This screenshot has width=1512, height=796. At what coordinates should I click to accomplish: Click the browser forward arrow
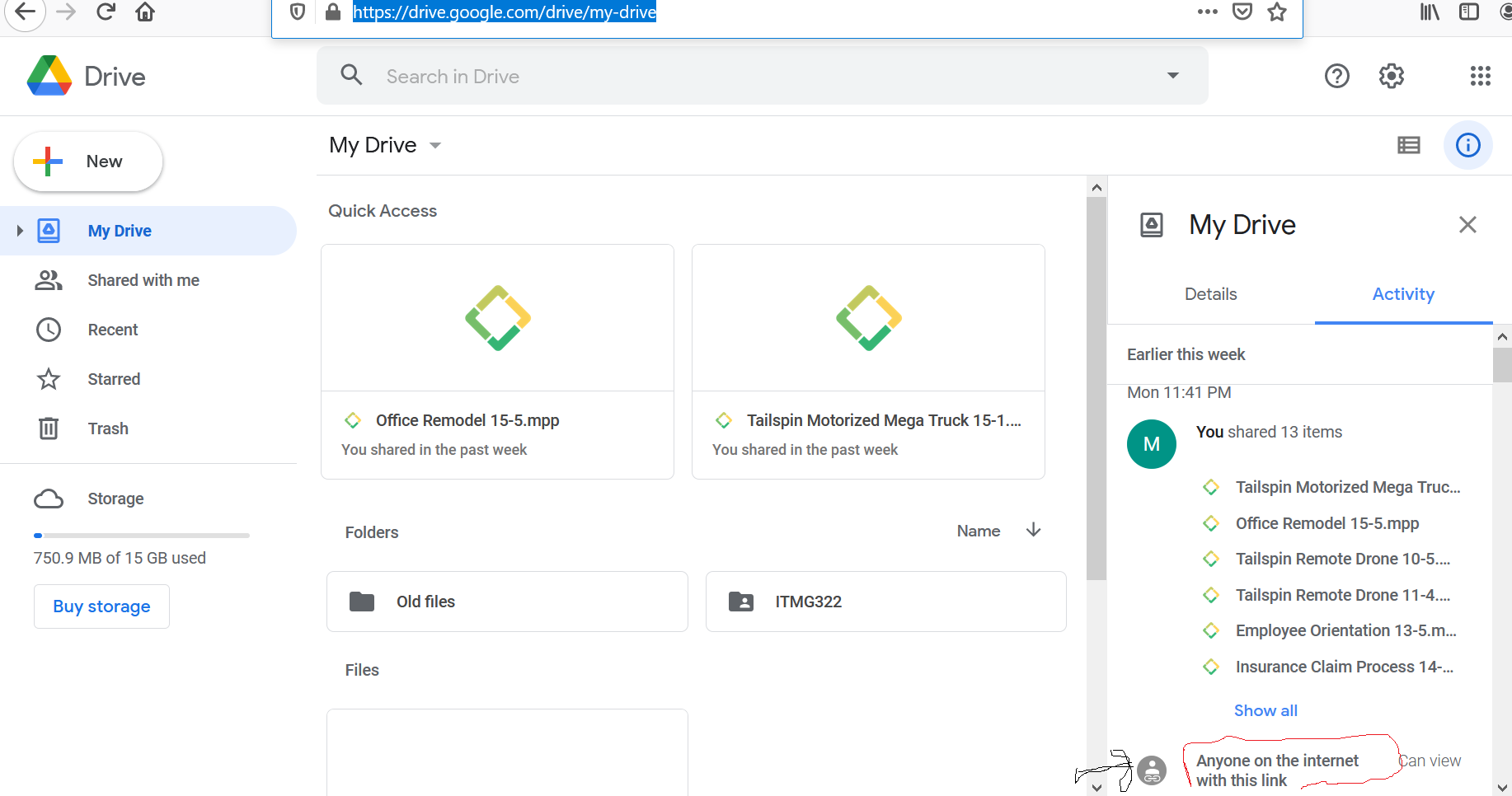point(66,12)
